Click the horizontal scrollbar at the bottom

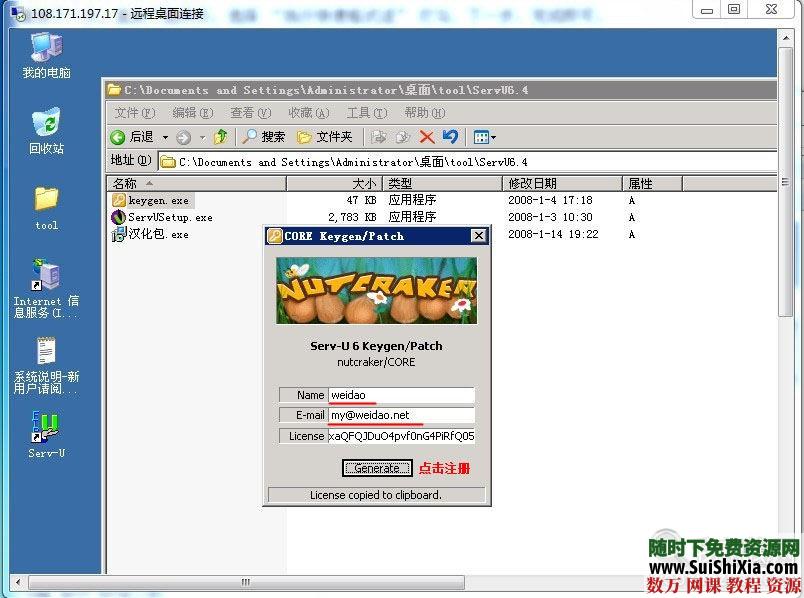(x=245, y=580)
